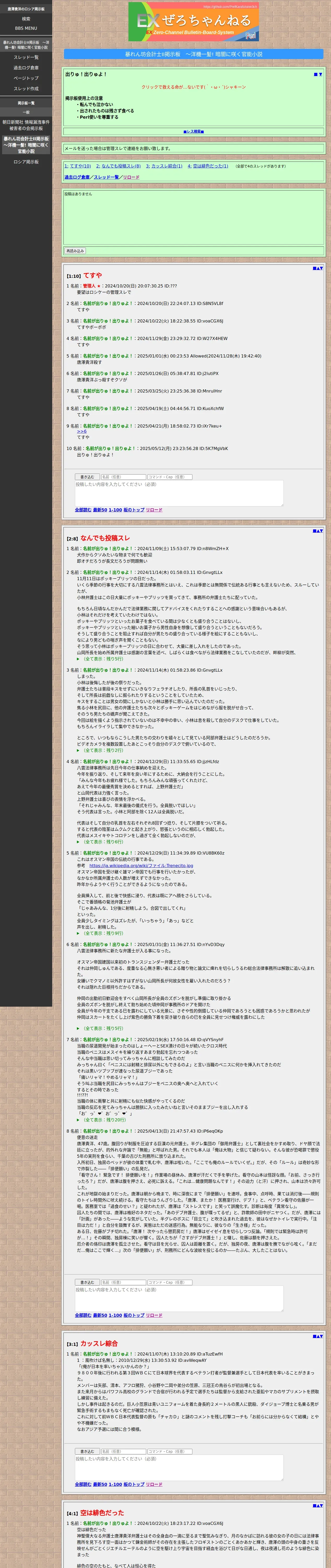
Task: Focus the 名前 field in the てすや reply form
Action: click(x=123, y=477)
